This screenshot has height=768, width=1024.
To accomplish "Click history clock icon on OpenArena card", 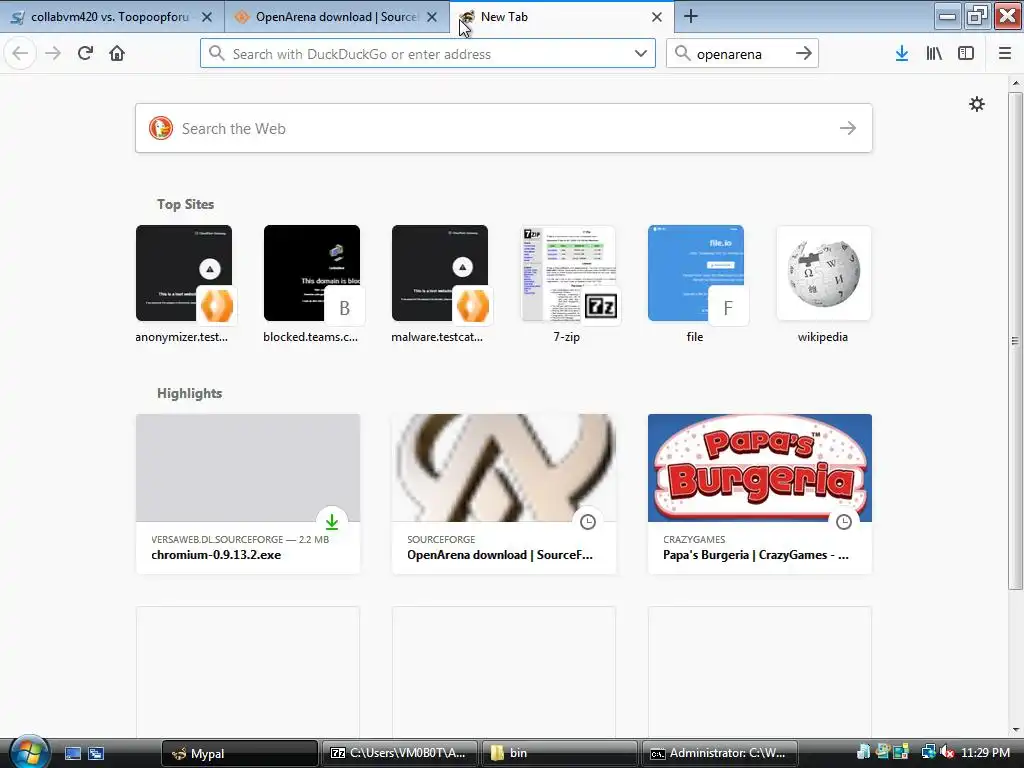I will click(588, 521).
